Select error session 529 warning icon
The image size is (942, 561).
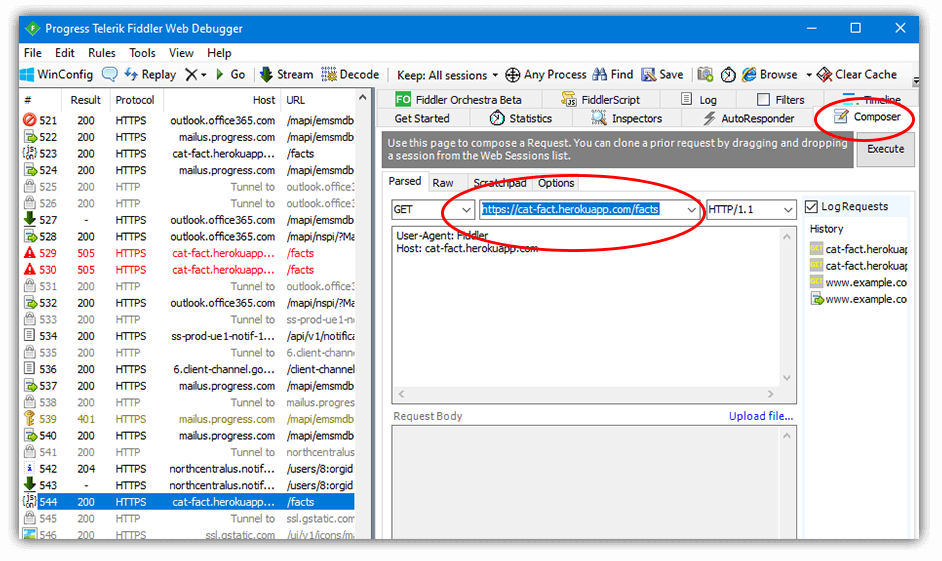coord(29,253)
